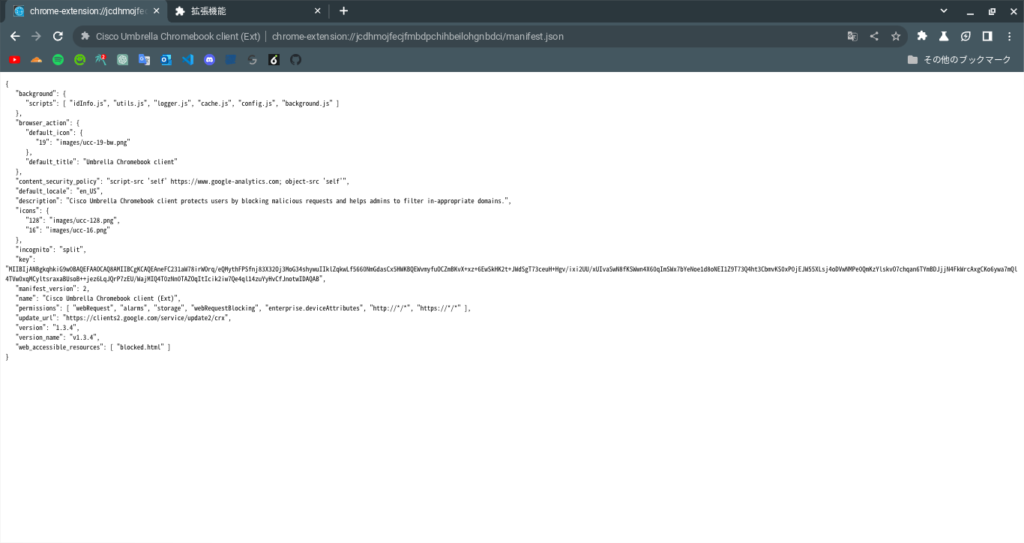Open the Google Translate bookmark

pos(144,60)
